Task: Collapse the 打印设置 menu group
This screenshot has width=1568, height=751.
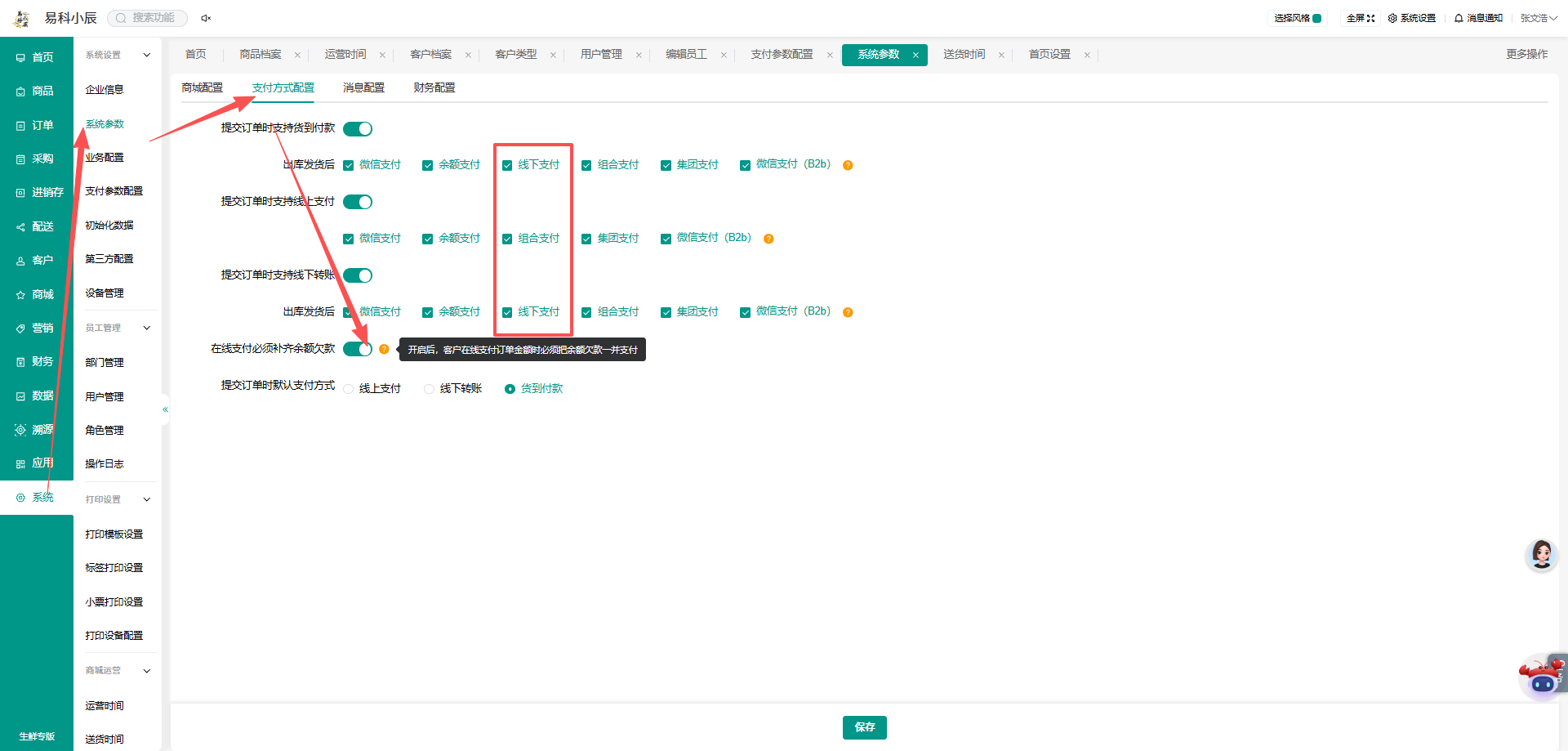Action: coord(147,499)
